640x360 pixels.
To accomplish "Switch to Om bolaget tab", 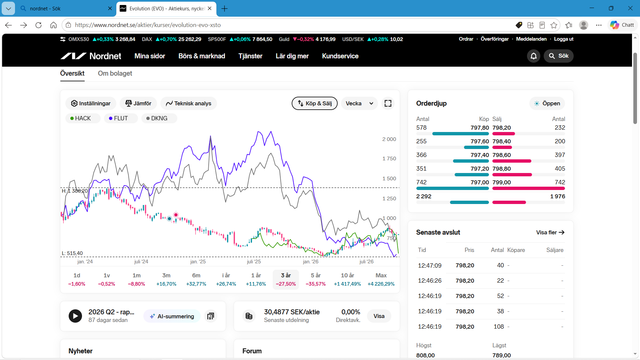I will [115, 73].
